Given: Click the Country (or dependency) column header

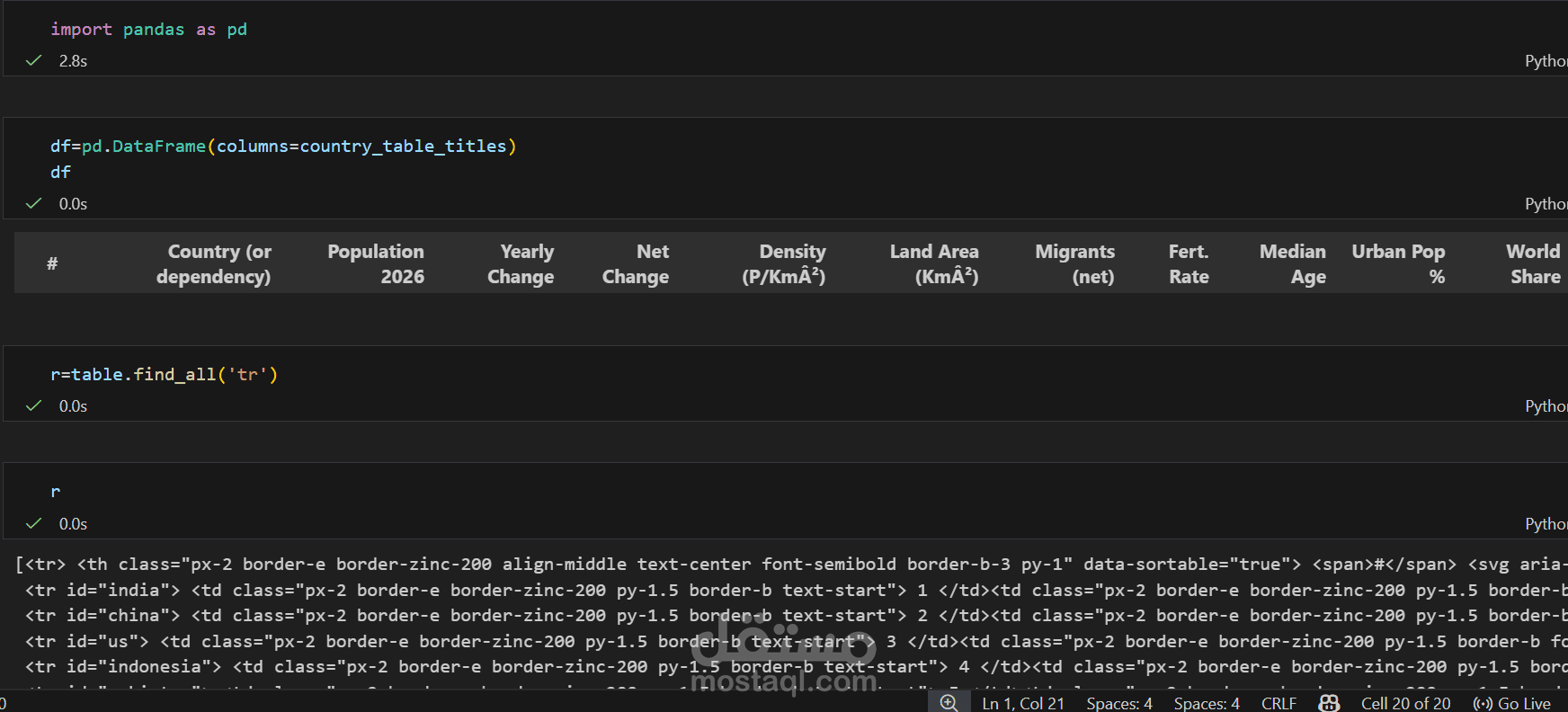Looking at the screenshot, I should 214,263.
